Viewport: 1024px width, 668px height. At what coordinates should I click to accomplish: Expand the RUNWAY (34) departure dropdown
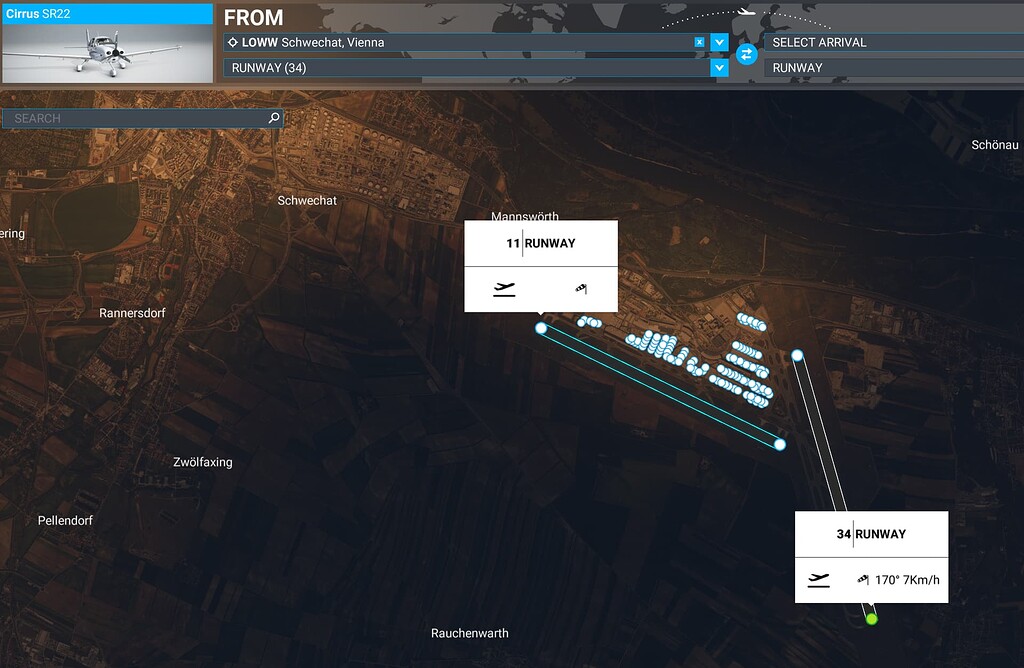718,68
